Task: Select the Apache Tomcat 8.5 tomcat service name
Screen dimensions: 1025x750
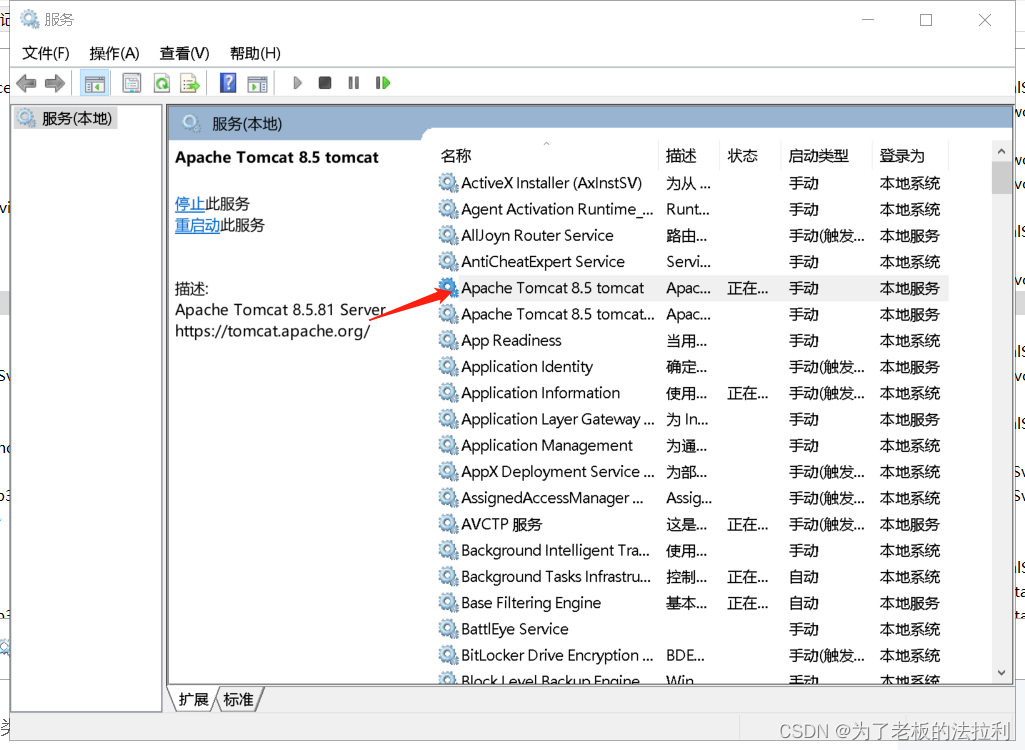Action: click(x=552, y=288)
